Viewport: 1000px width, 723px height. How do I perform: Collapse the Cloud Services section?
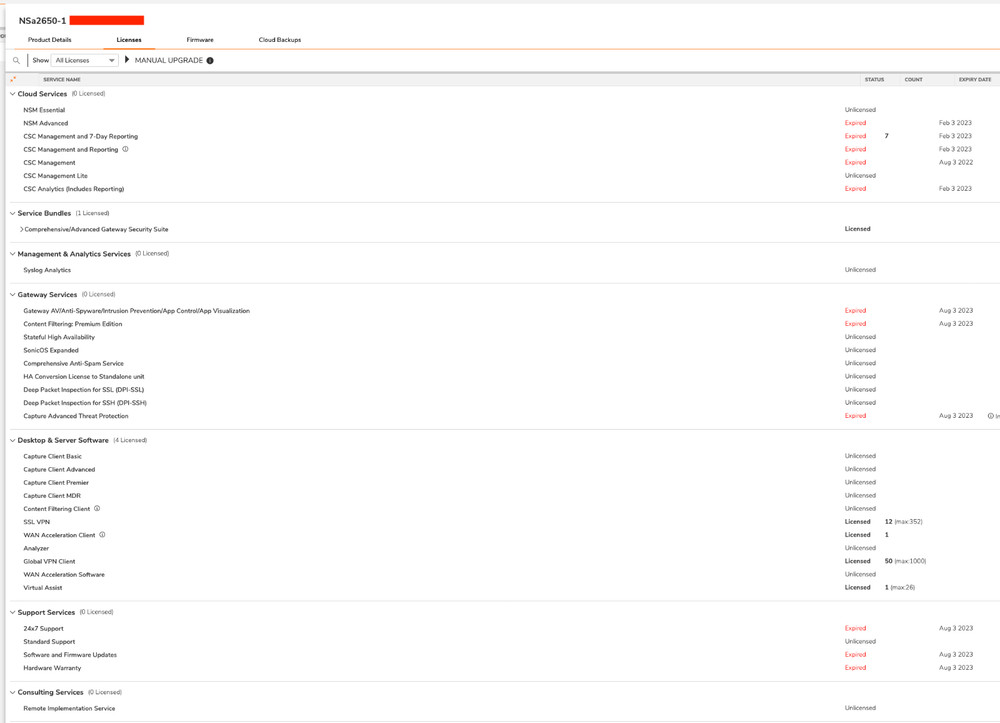click(x=12, y=94)
